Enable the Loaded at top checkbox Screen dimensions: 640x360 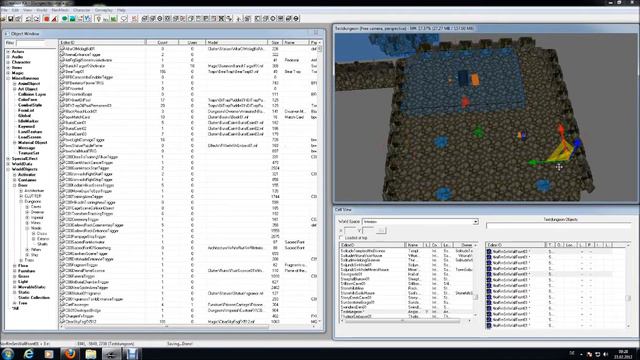[341, 238]
